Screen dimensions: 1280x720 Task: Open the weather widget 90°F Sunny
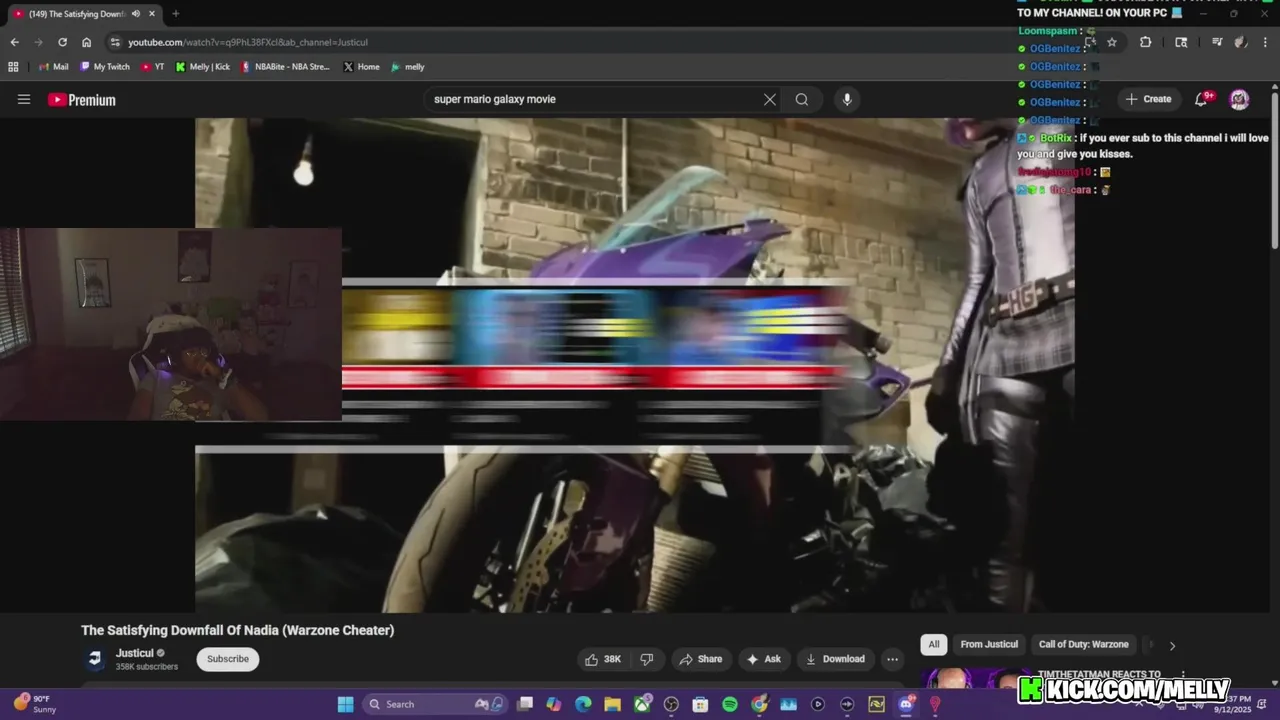pos(34,704)
